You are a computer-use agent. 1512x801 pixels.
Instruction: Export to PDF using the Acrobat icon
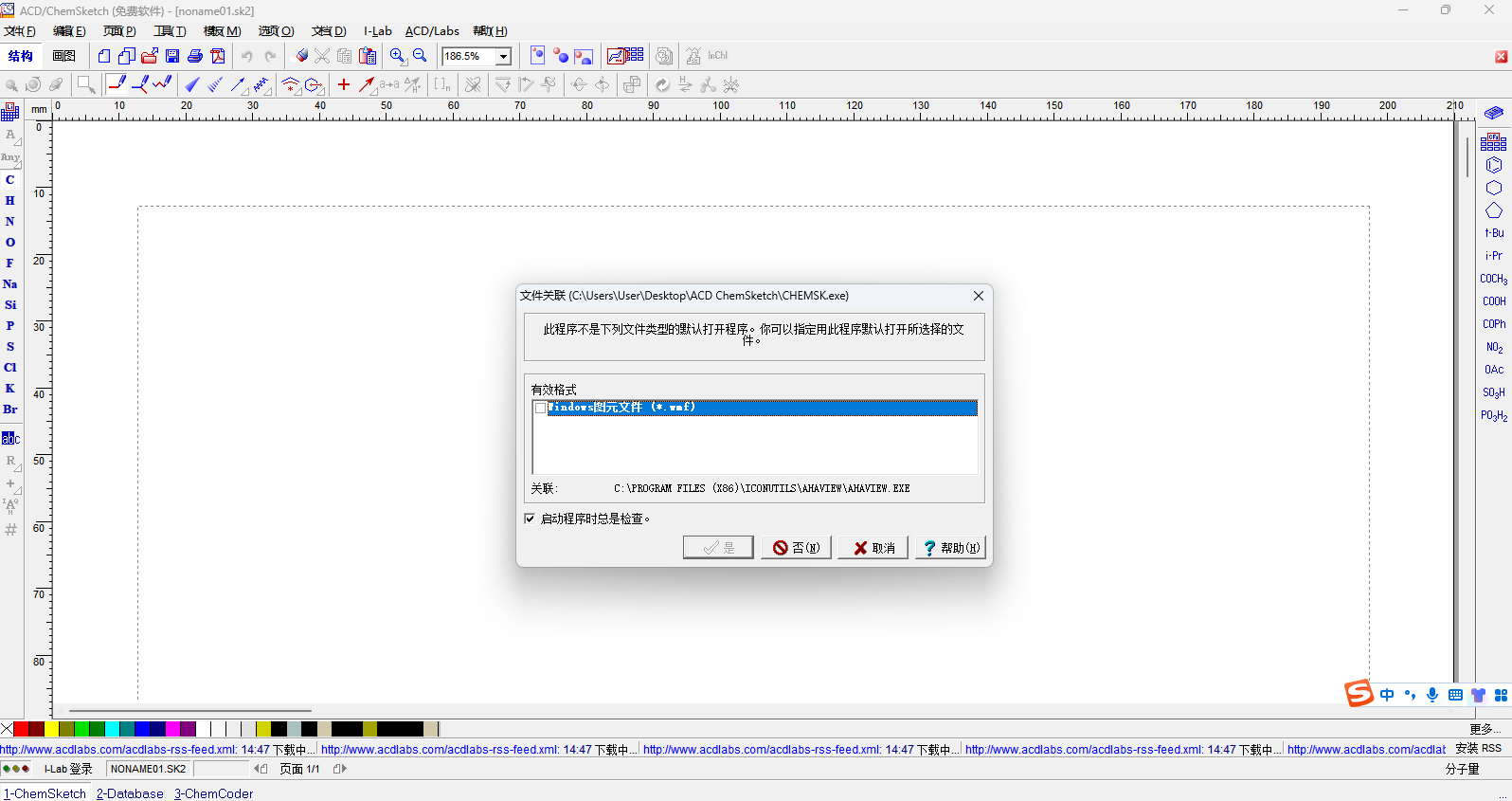pos(218,56)
